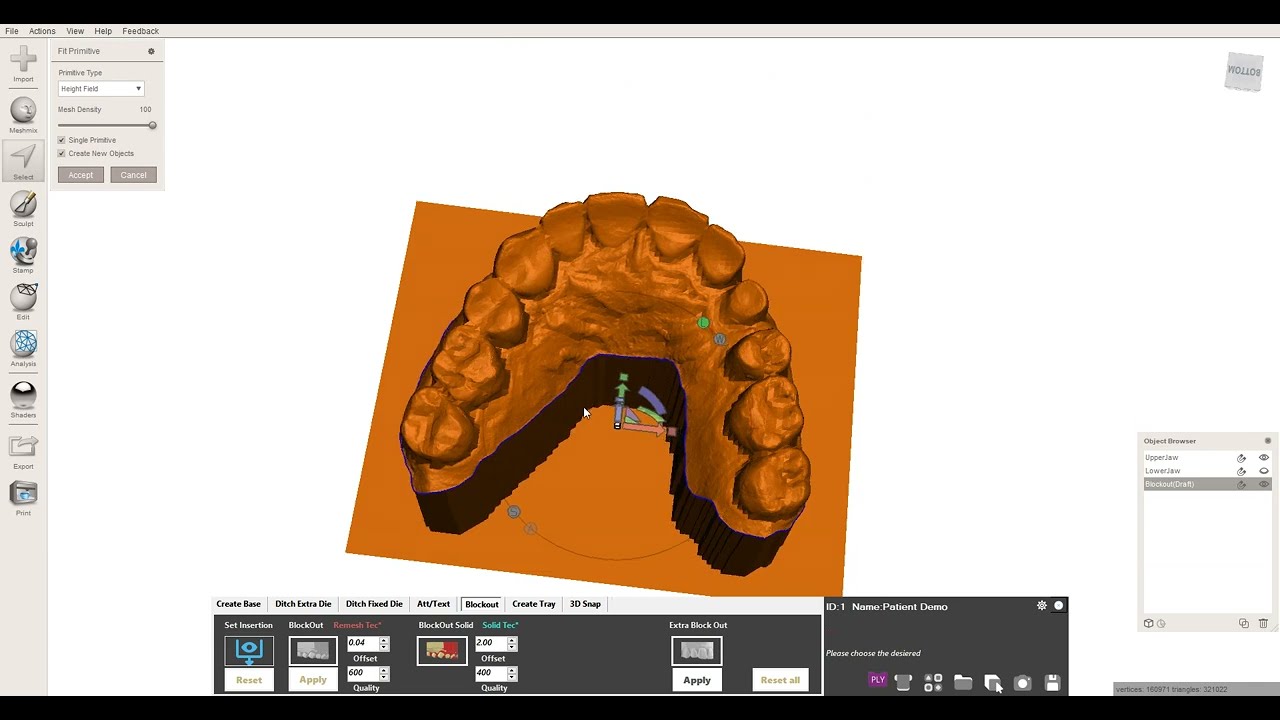Toggle LowerJaw visibility eye
Viewport: 1280px width, 720px height.
click(1263, 471)
